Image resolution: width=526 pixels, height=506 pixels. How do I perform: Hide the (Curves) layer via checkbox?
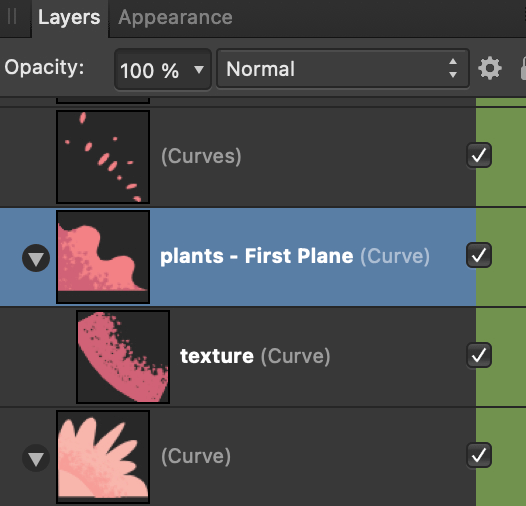[479, 155]
